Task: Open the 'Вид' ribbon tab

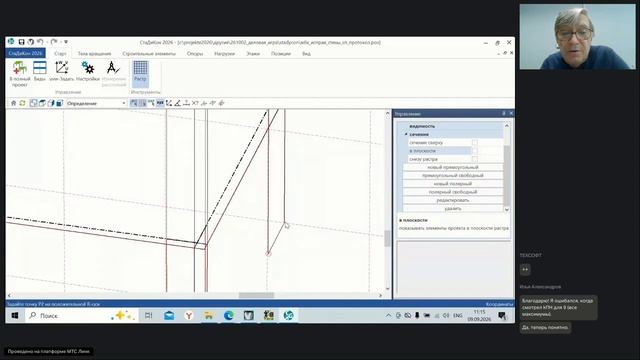Action: click(x=306, y=53)
